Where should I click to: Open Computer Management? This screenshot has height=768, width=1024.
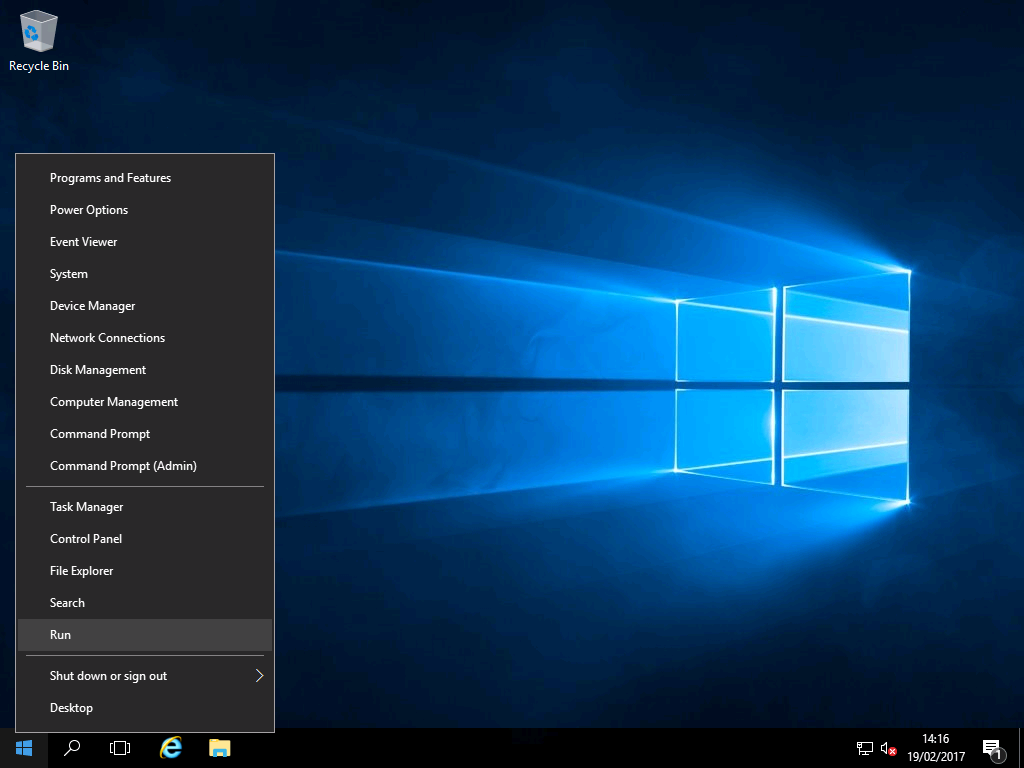click(x=145, y=402)
